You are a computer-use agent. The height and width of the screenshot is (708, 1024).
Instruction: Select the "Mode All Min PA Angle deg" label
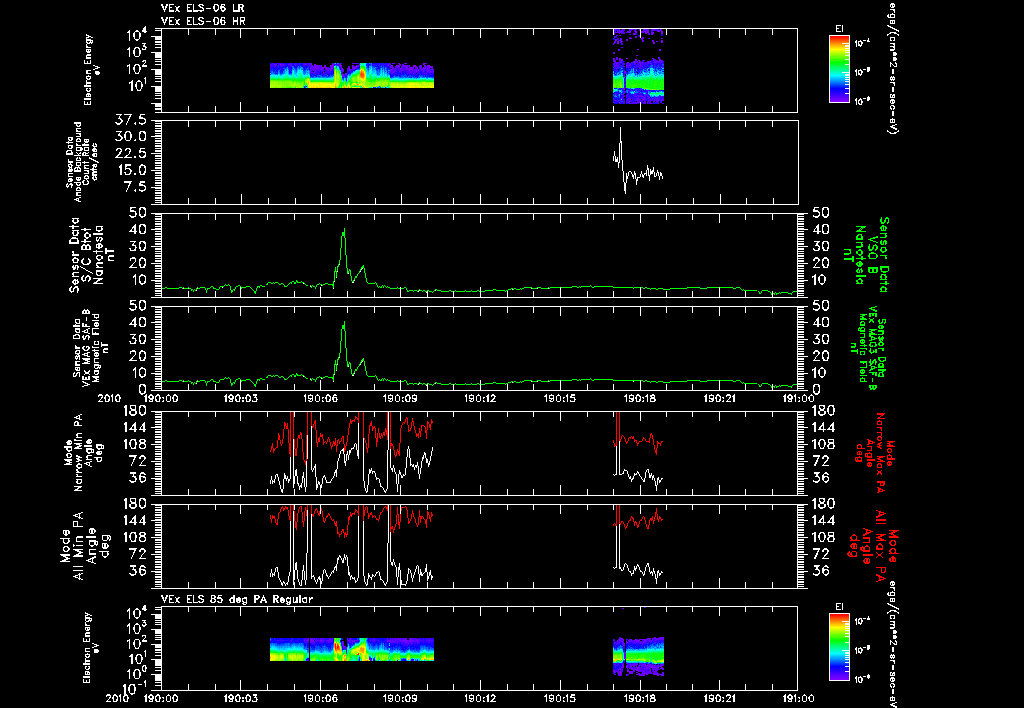(x=88, y=546)
